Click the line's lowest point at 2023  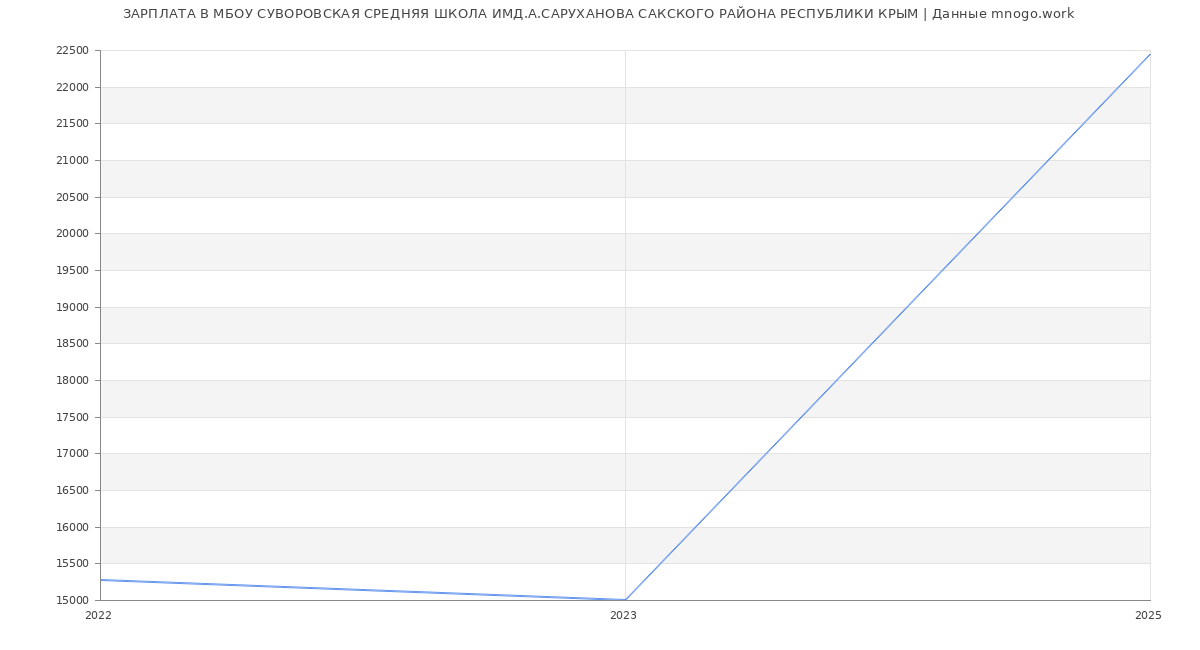click(625, 600)
